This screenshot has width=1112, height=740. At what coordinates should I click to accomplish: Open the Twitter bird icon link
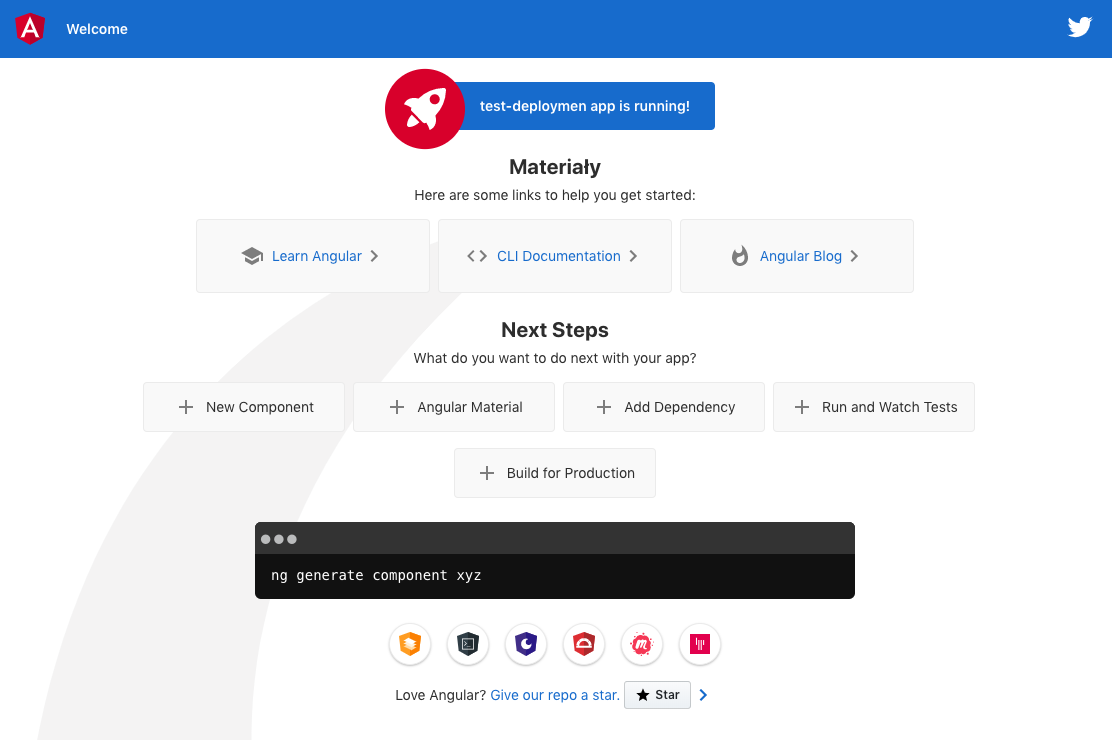point(1079,27)
